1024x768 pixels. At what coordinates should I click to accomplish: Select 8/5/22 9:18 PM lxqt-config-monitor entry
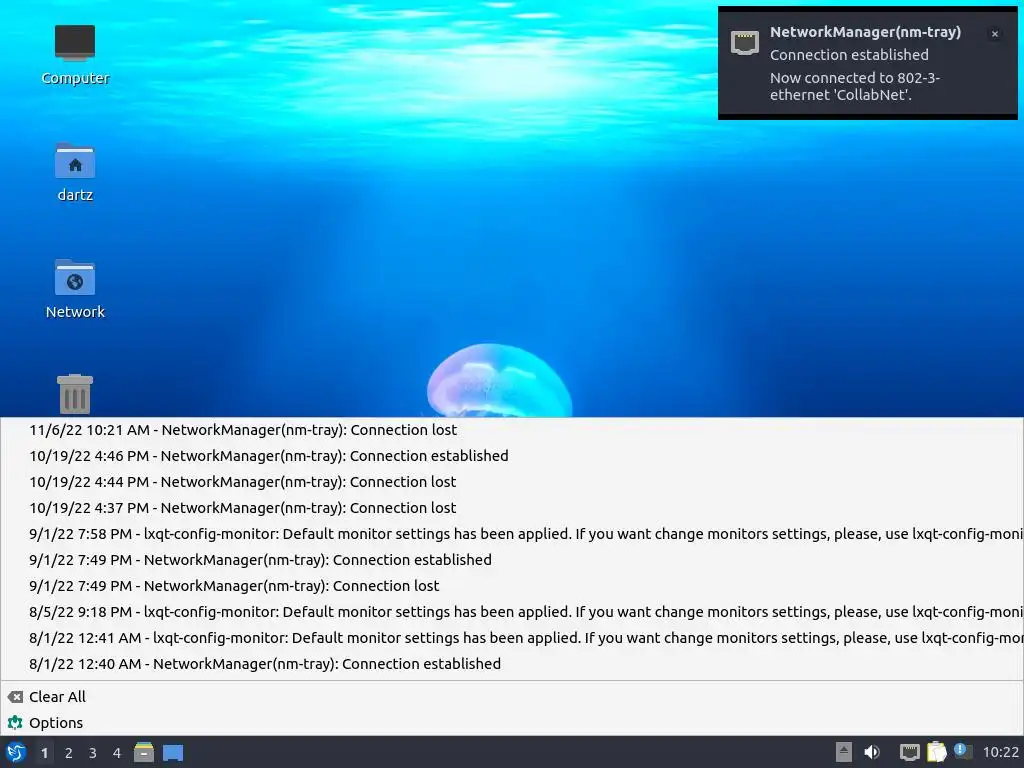click(512, 612)
